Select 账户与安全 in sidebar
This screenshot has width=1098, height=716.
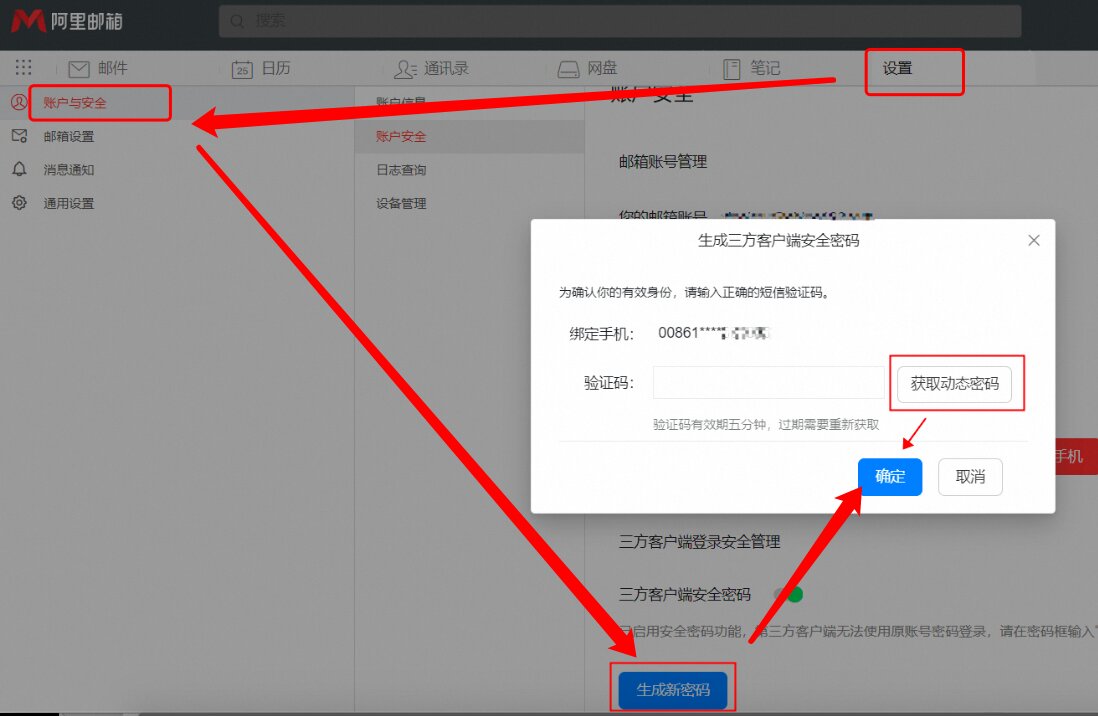(x=75, y=103)
